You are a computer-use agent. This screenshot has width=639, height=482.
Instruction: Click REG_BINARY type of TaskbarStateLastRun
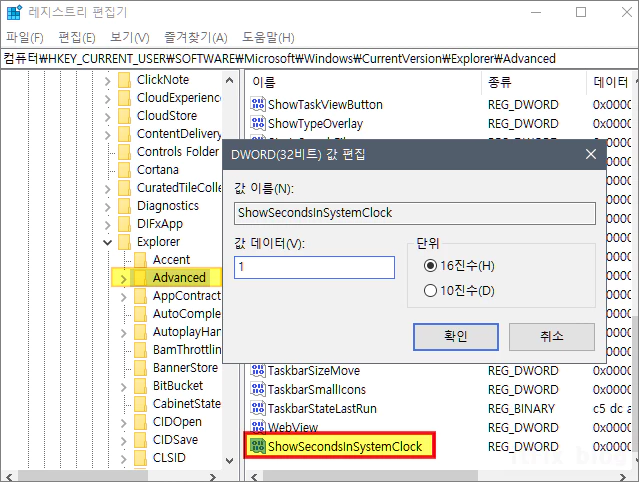coord(521,408)
